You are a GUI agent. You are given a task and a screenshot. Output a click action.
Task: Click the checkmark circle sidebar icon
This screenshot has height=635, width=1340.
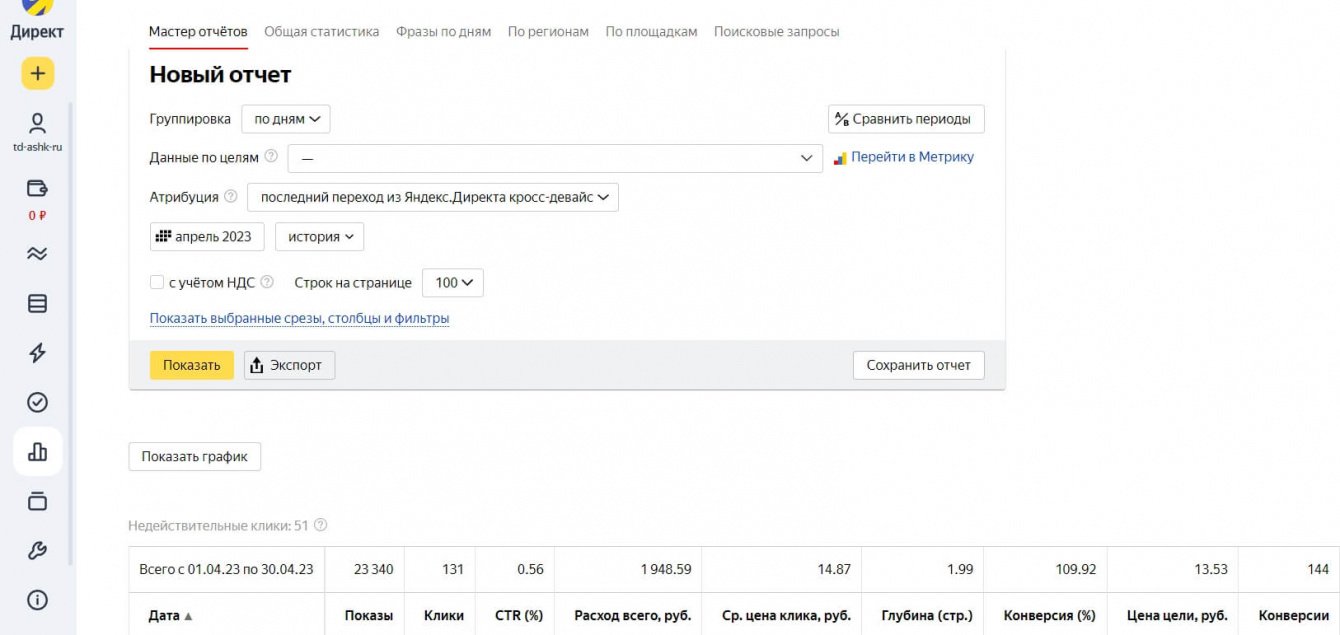click(x=38, y=402)
